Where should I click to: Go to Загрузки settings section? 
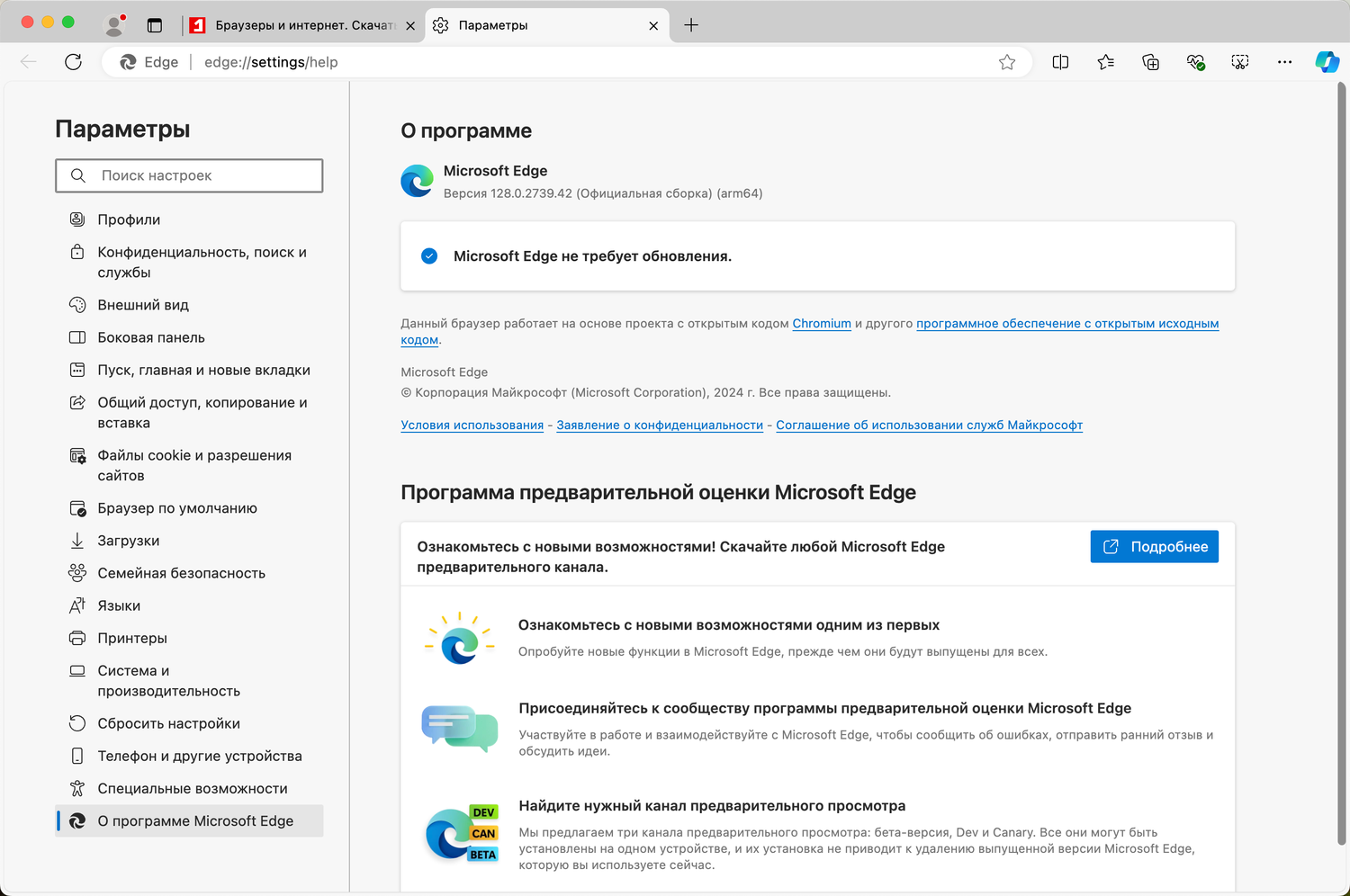tap(129, 541)
